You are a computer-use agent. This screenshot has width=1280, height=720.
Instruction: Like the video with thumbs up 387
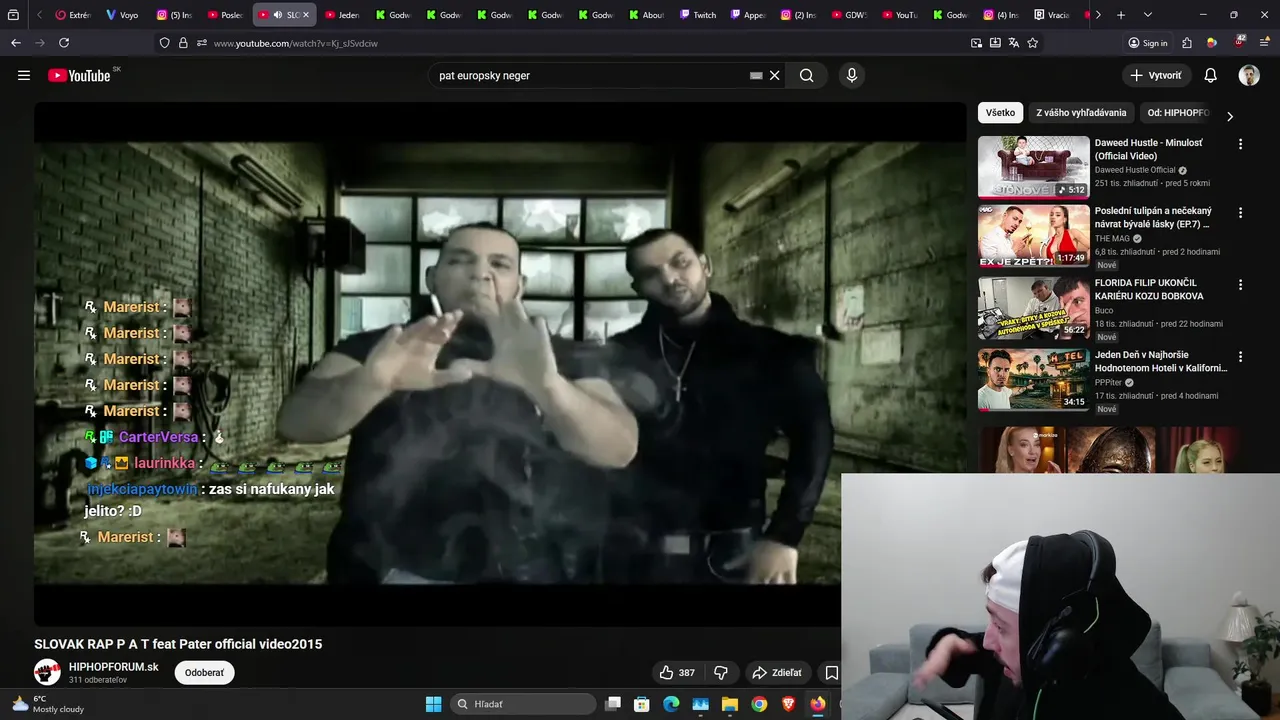click(x=677, y=673)
